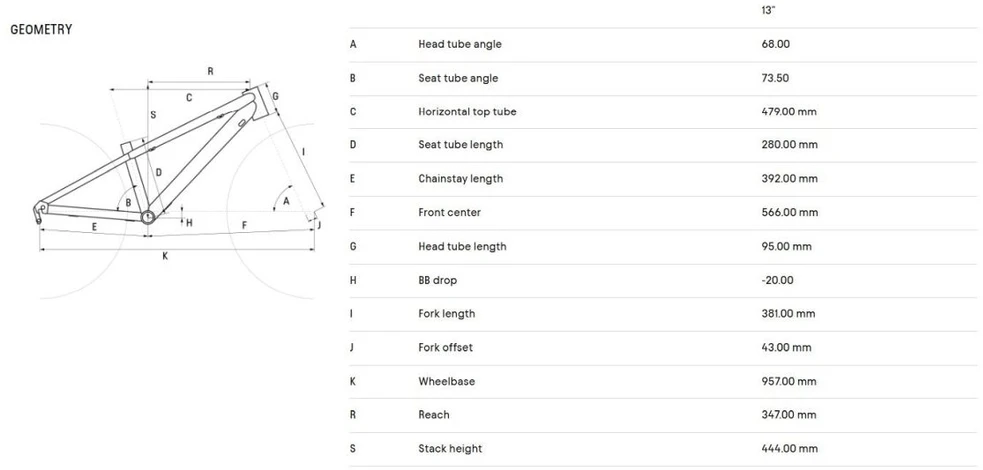
Task: Click the 13" size column header
Action: [768, 11]
